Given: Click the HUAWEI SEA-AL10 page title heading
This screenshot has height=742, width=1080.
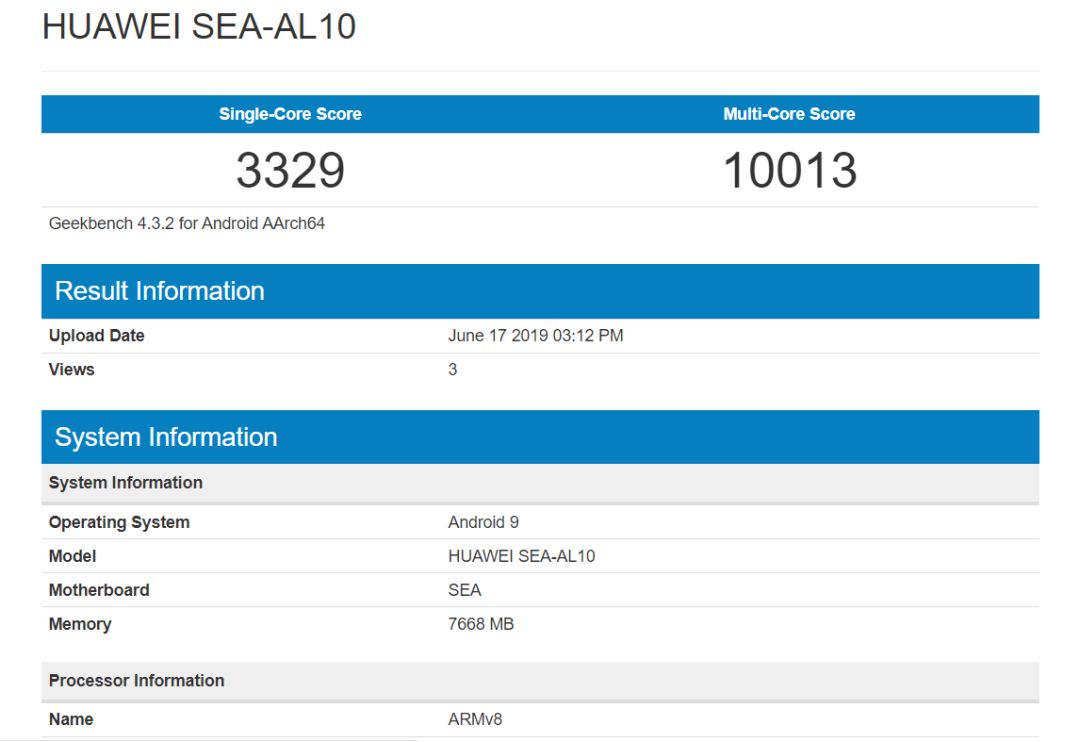Looking at the screenshot, I should (x=199, y=27).
